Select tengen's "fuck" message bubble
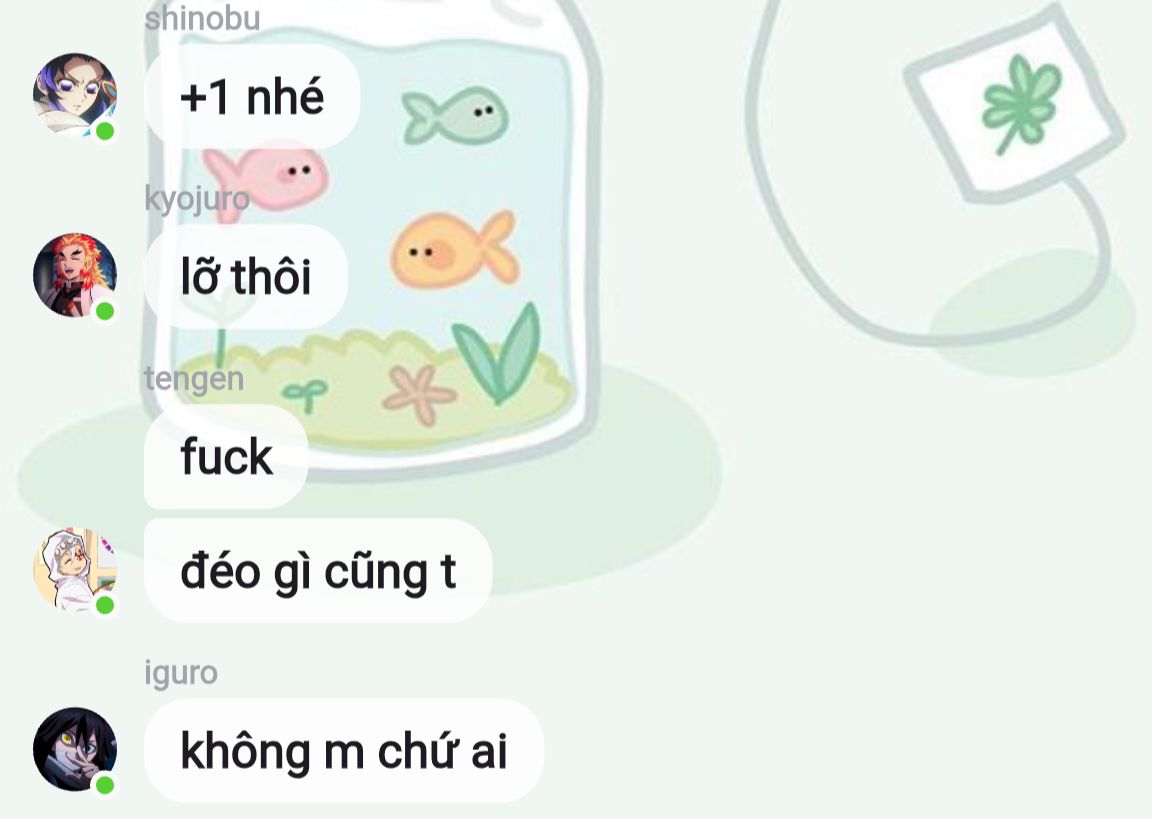This screenshot has height=819, width=1152. tap(226, 456)
